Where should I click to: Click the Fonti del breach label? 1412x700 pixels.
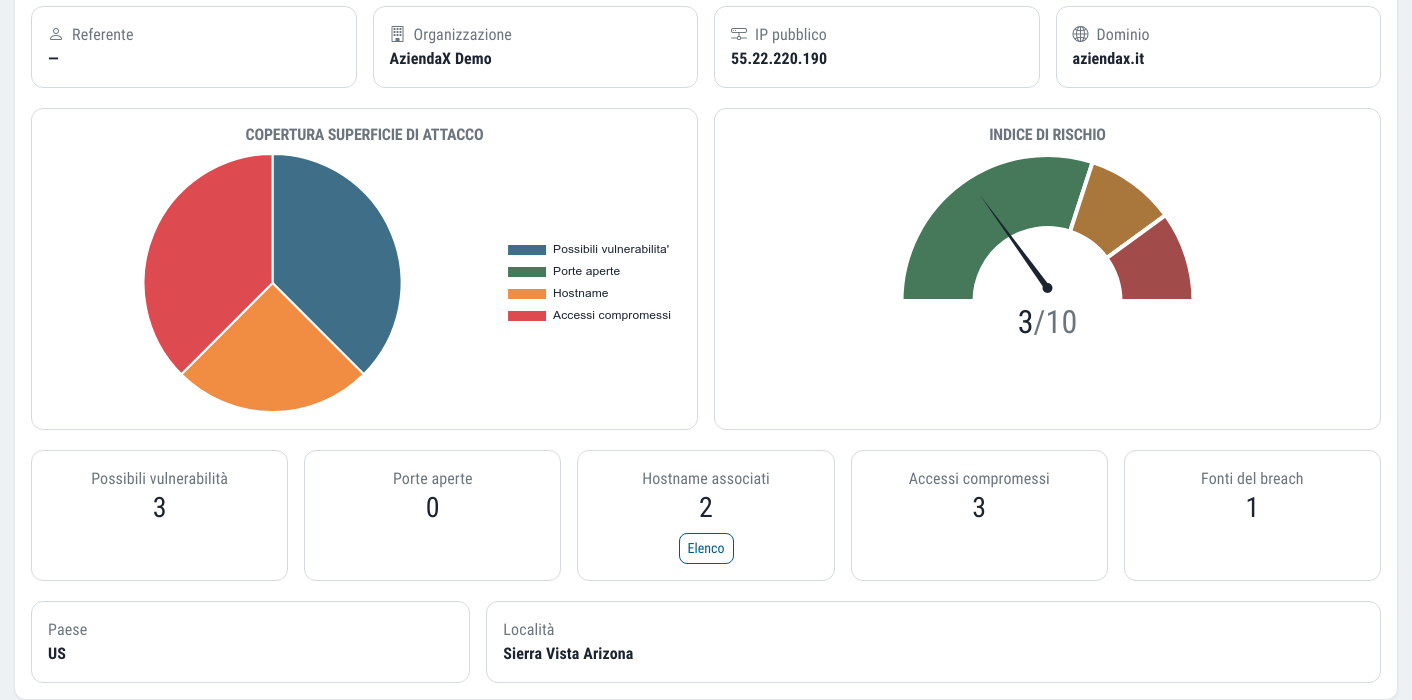point(1252,479)
